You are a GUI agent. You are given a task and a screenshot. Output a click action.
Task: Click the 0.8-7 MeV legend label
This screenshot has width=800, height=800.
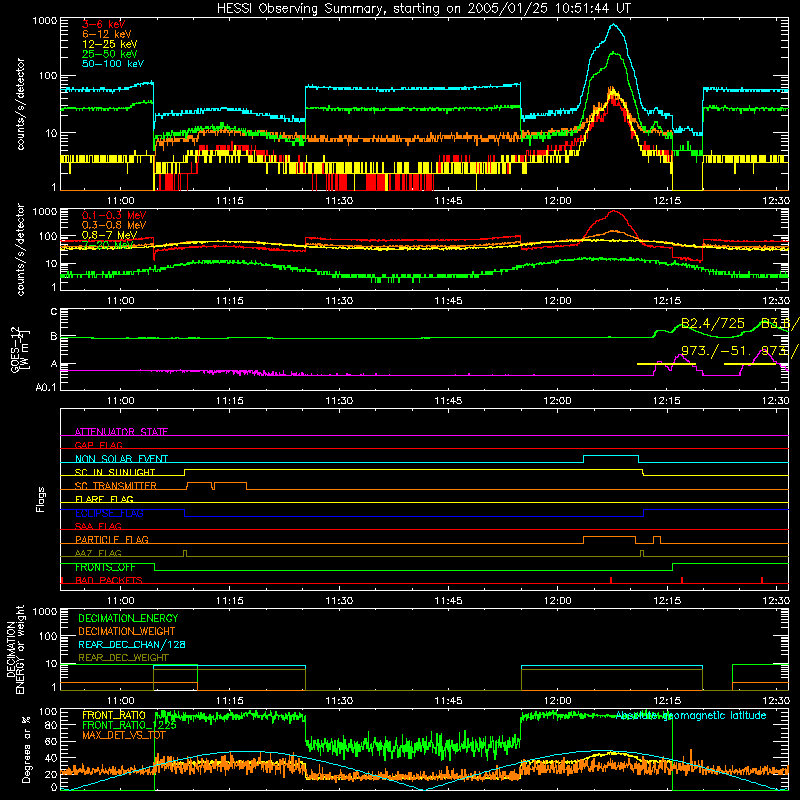point(110,235)
